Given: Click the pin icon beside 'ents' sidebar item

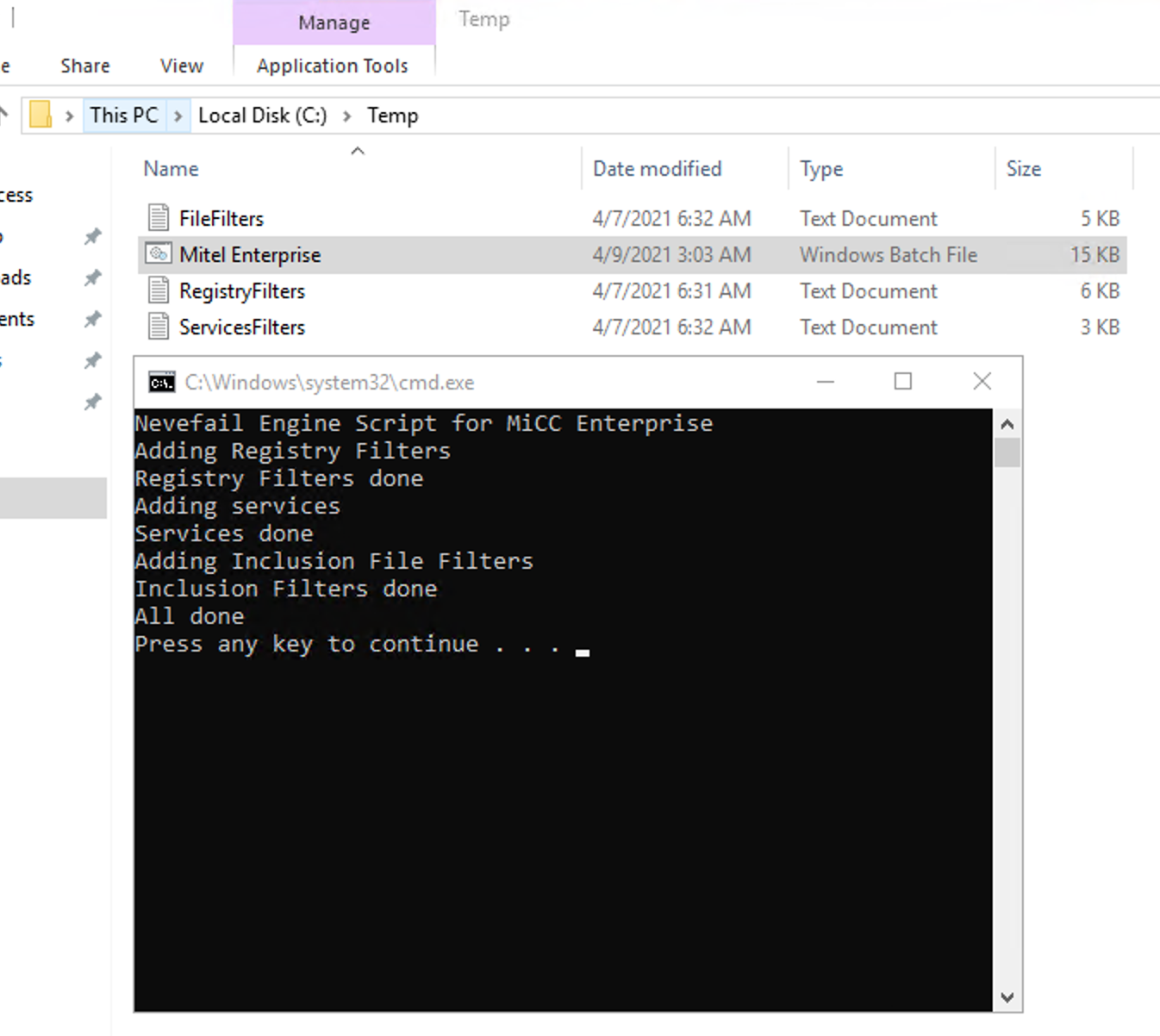Looking at the screenshot, I should 92,319.
